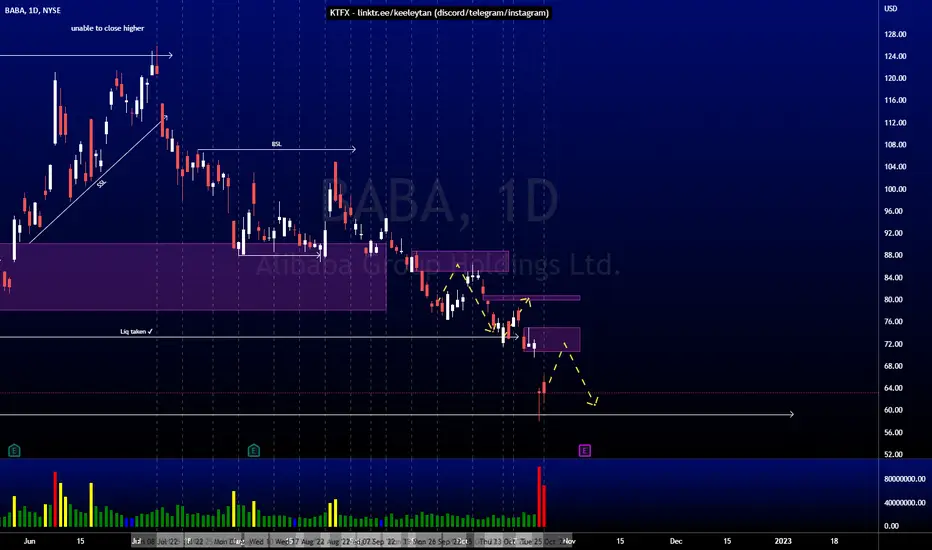The image size is (932, 550).
Task: Click the 100.00 price axis label
Action: [895, 189]
